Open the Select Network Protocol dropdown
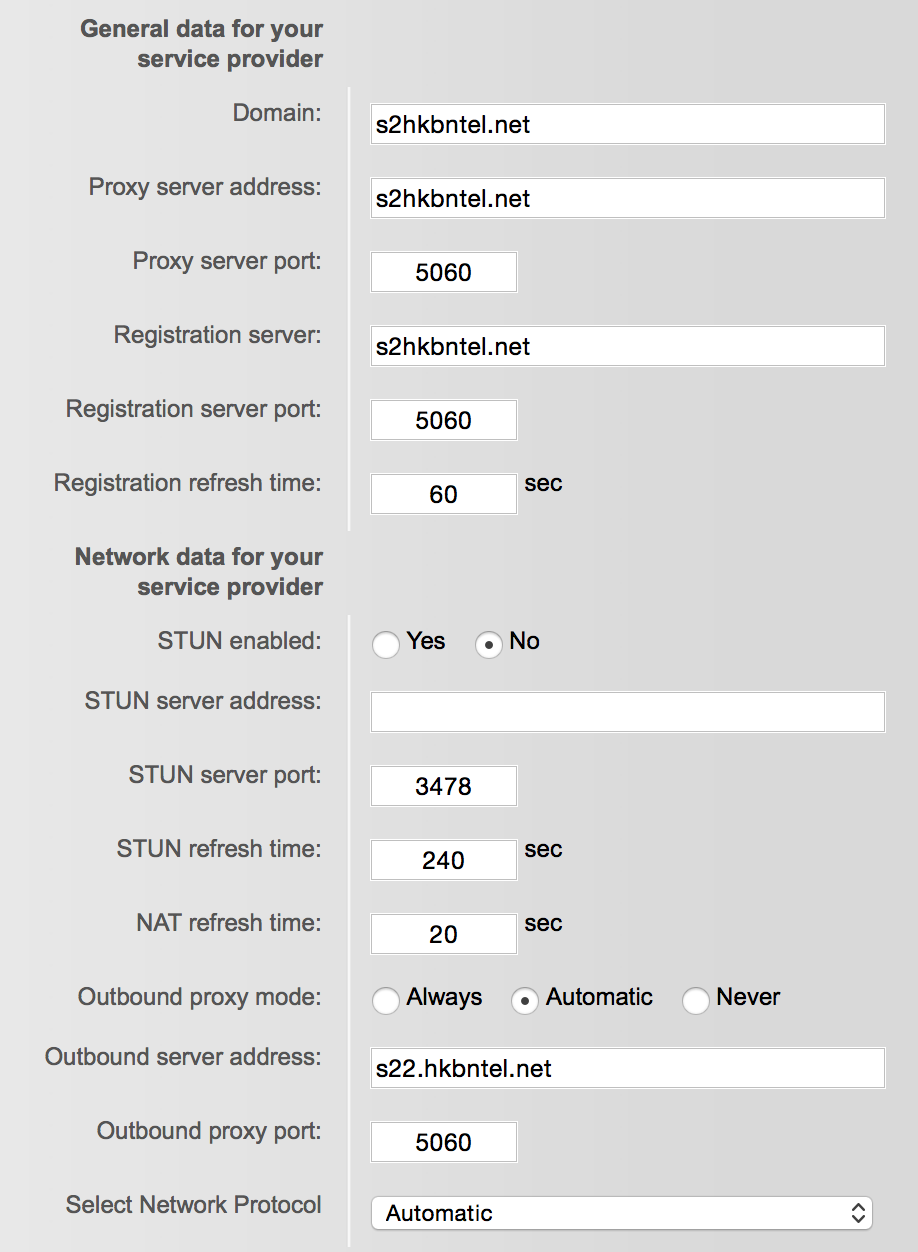918x1252 pixels. pyautogui.click(x=622, y=1213)
